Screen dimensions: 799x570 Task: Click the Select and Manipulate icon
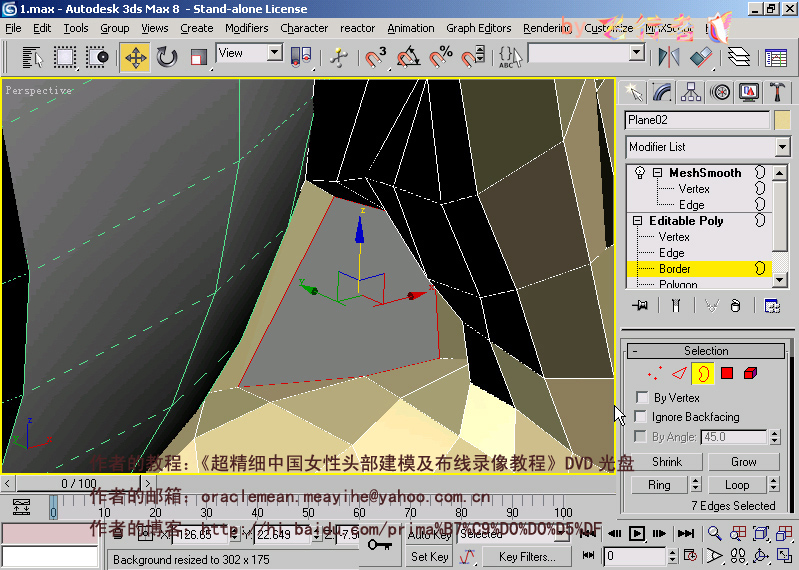tap(338, 57)
